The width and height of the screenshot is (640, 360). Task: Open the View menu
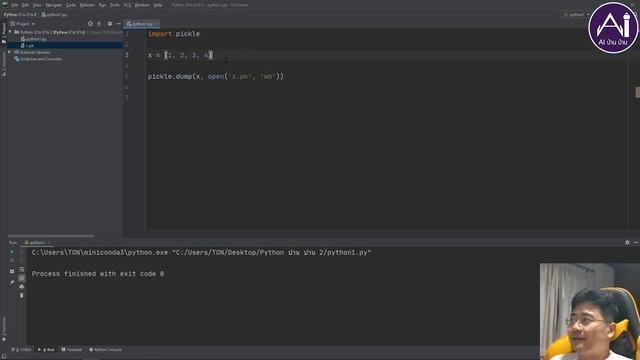pyautogui.click(x=37, y=5)
